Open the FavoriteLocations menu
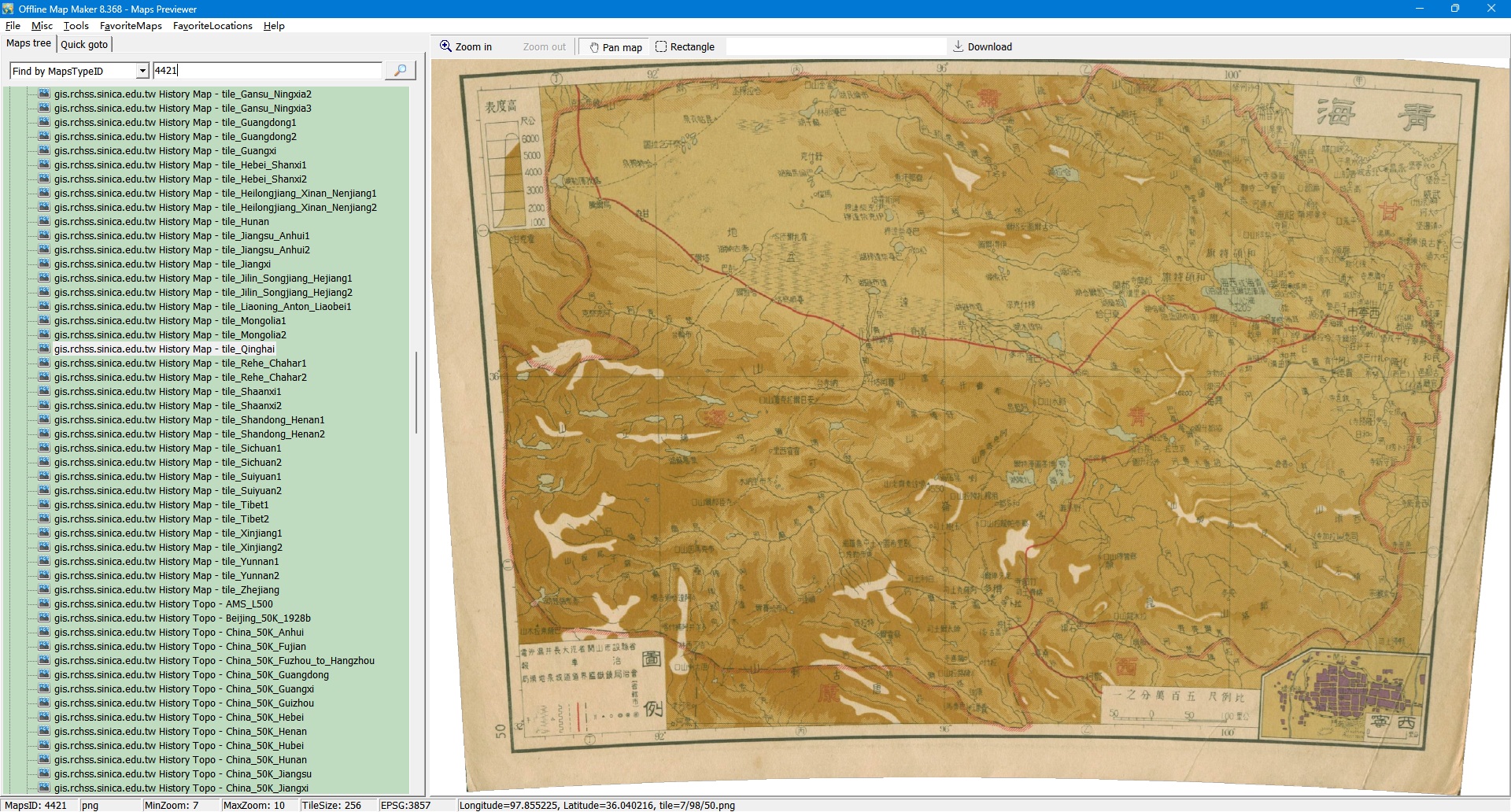 pos(212,26)
